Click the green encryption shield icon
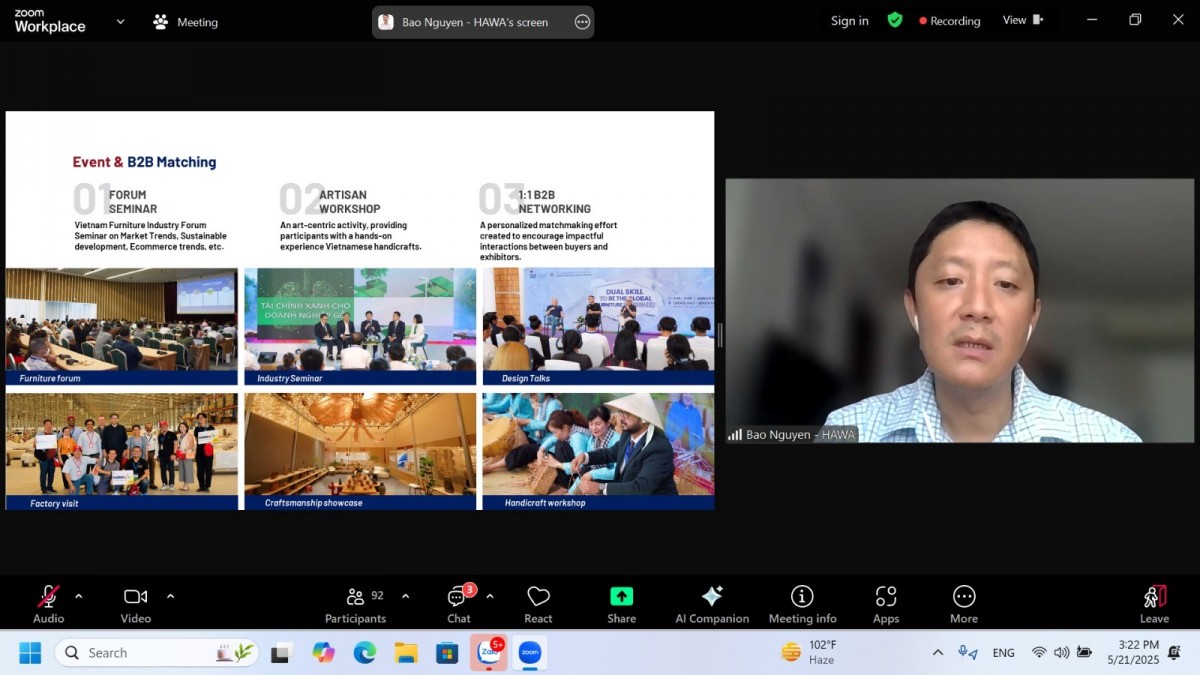This screenshot has width=1200, height=675. click(x=895, y=20)
